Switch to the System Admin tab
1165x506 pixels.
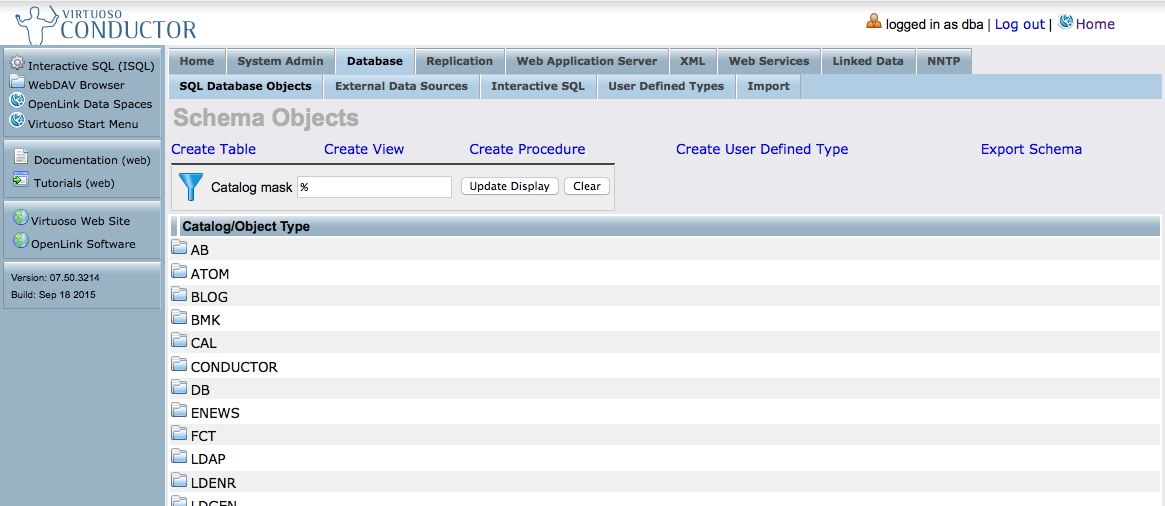[x=280, y=61]
